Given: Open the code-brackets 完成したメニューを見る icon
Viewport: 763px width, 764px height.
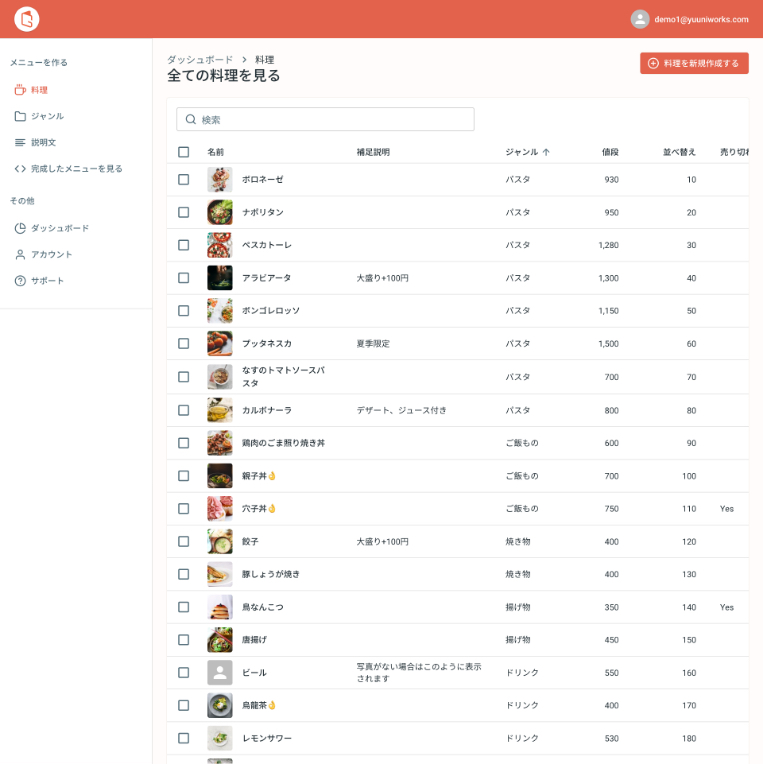Looking at the screenshot, I should click(x=20, y=169).
